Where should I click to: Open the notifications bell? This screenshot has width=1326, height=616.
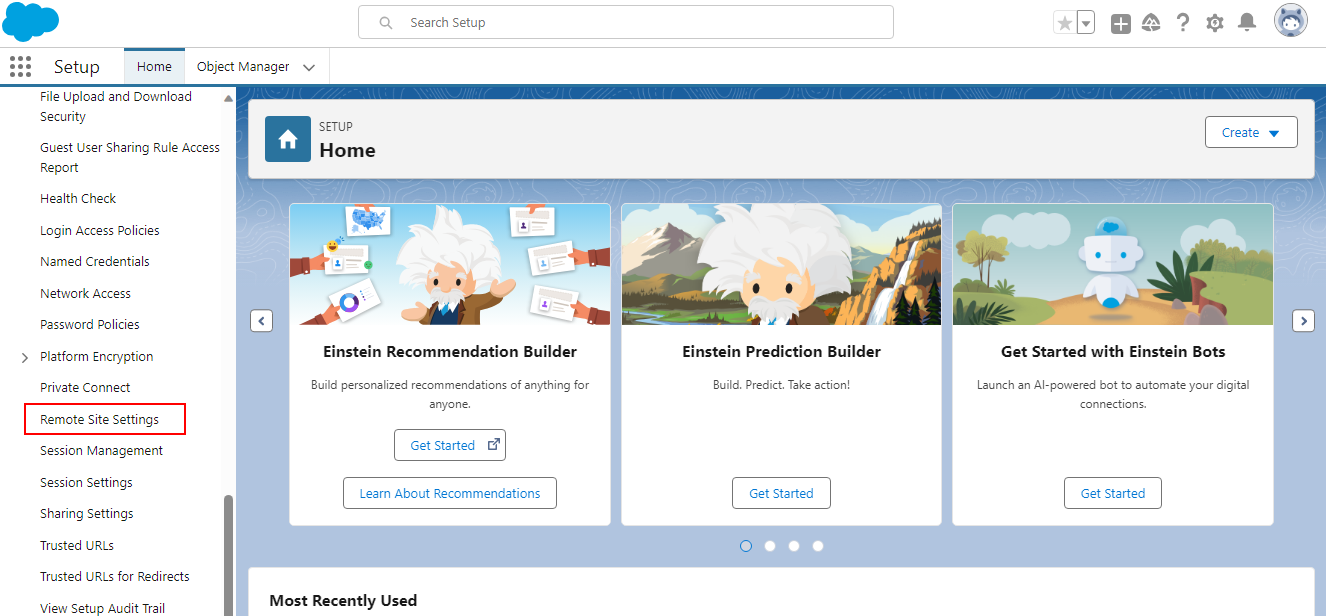coord(1247,22)
